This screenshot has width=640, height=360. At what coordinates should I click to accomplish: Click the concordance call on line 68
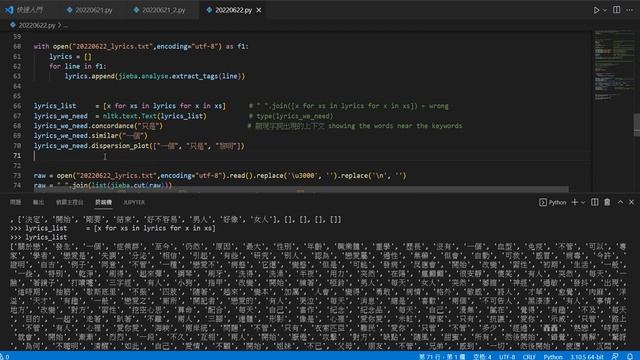(98, 126)
